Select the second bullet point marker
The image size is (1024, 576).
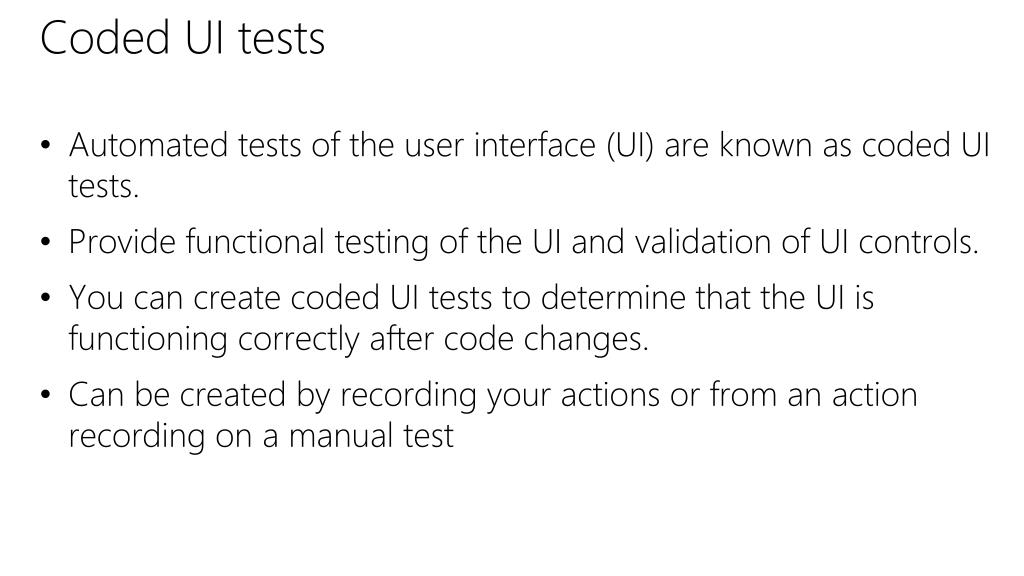45,242
